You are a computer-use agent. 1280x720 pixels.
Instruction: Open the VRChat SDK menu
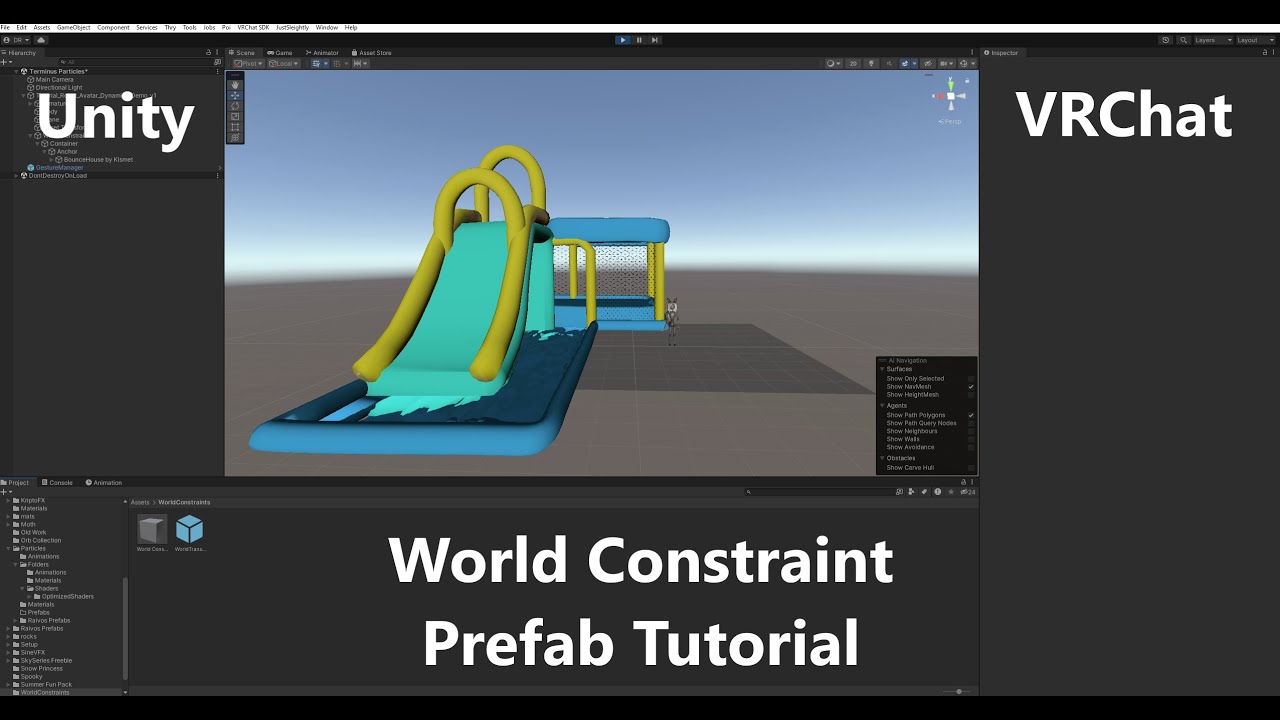point(253,27)
